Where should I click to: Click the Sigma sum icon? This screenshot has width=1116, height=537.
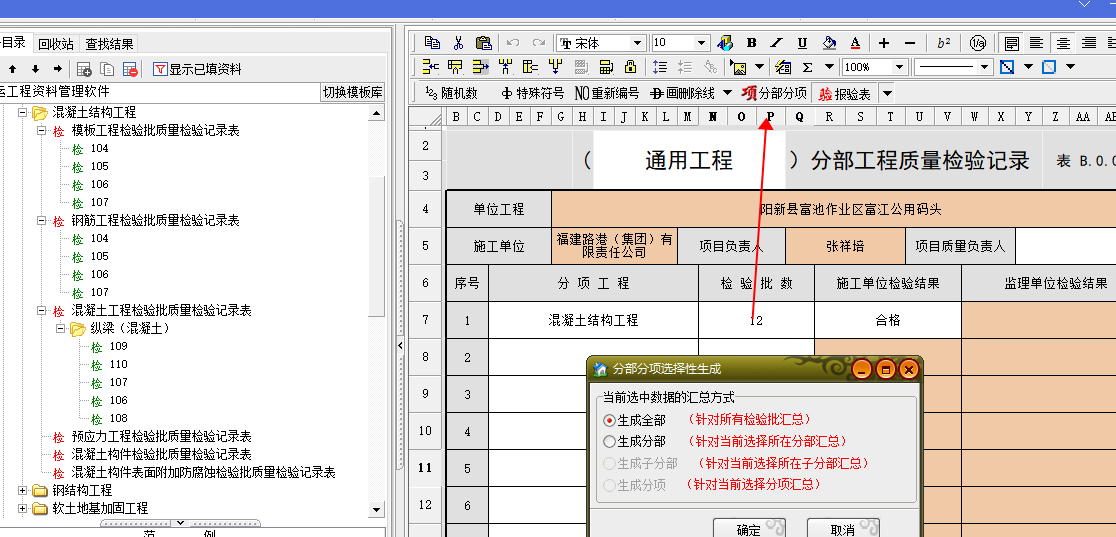pos(808,67)
